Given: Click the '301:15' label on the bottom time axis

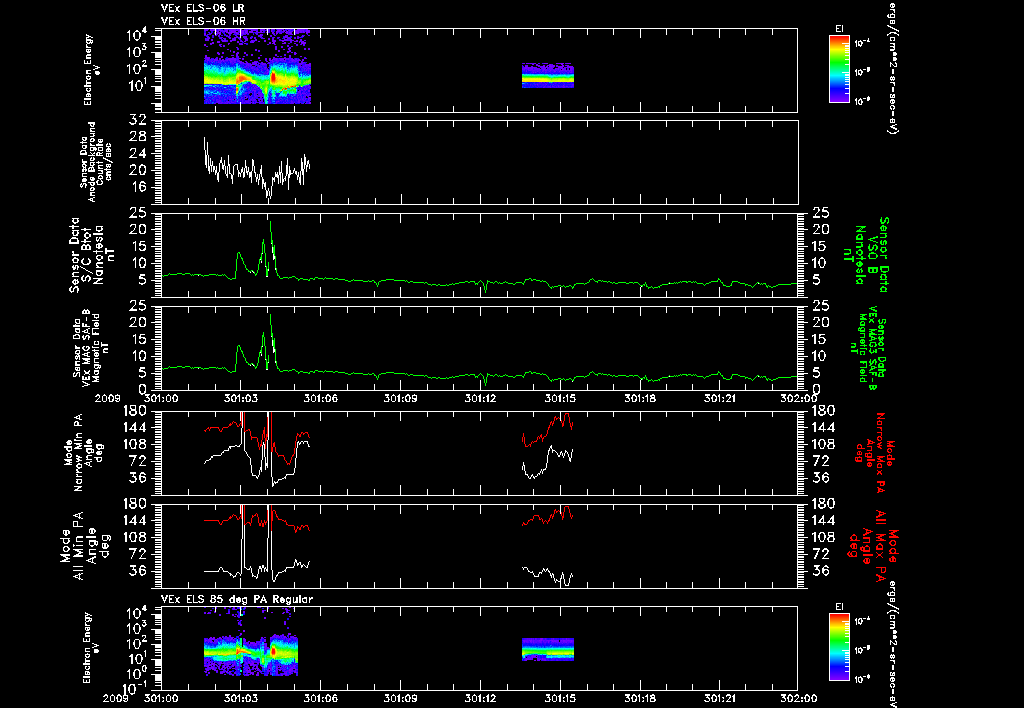Looking at the screenshot, I should (560, 698).
